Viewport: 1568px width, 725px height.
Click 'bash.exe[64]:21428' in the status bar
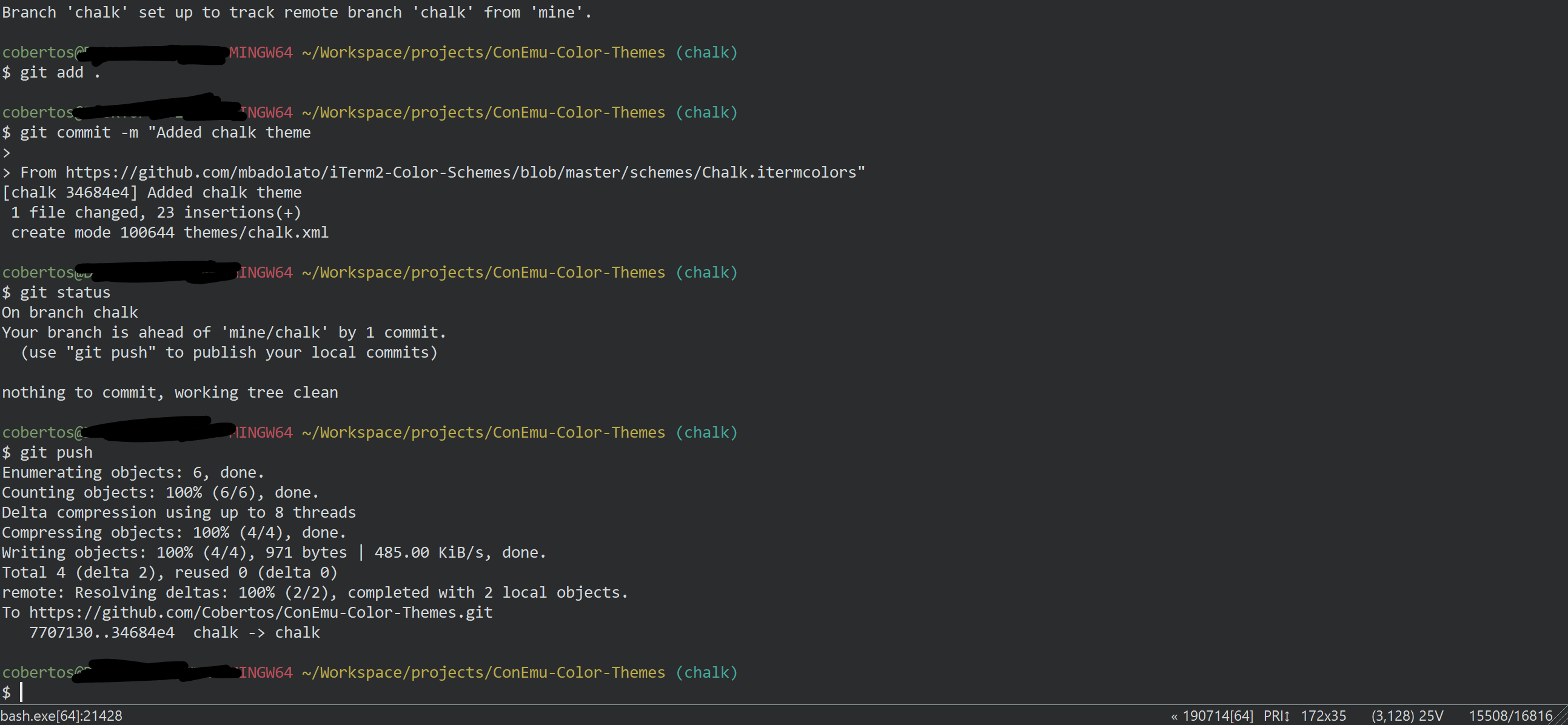(x=61, y=716)
